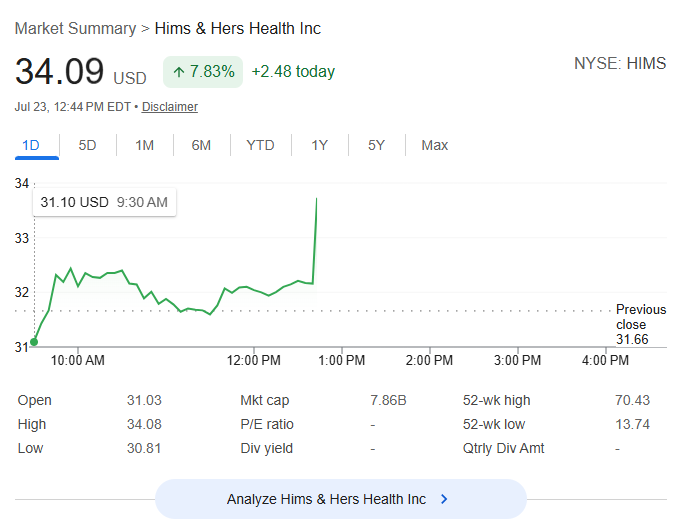The width and height of the screenshot is (690, 532).
Task: Switch to the 5D chart tab
Action: point(87,145)
